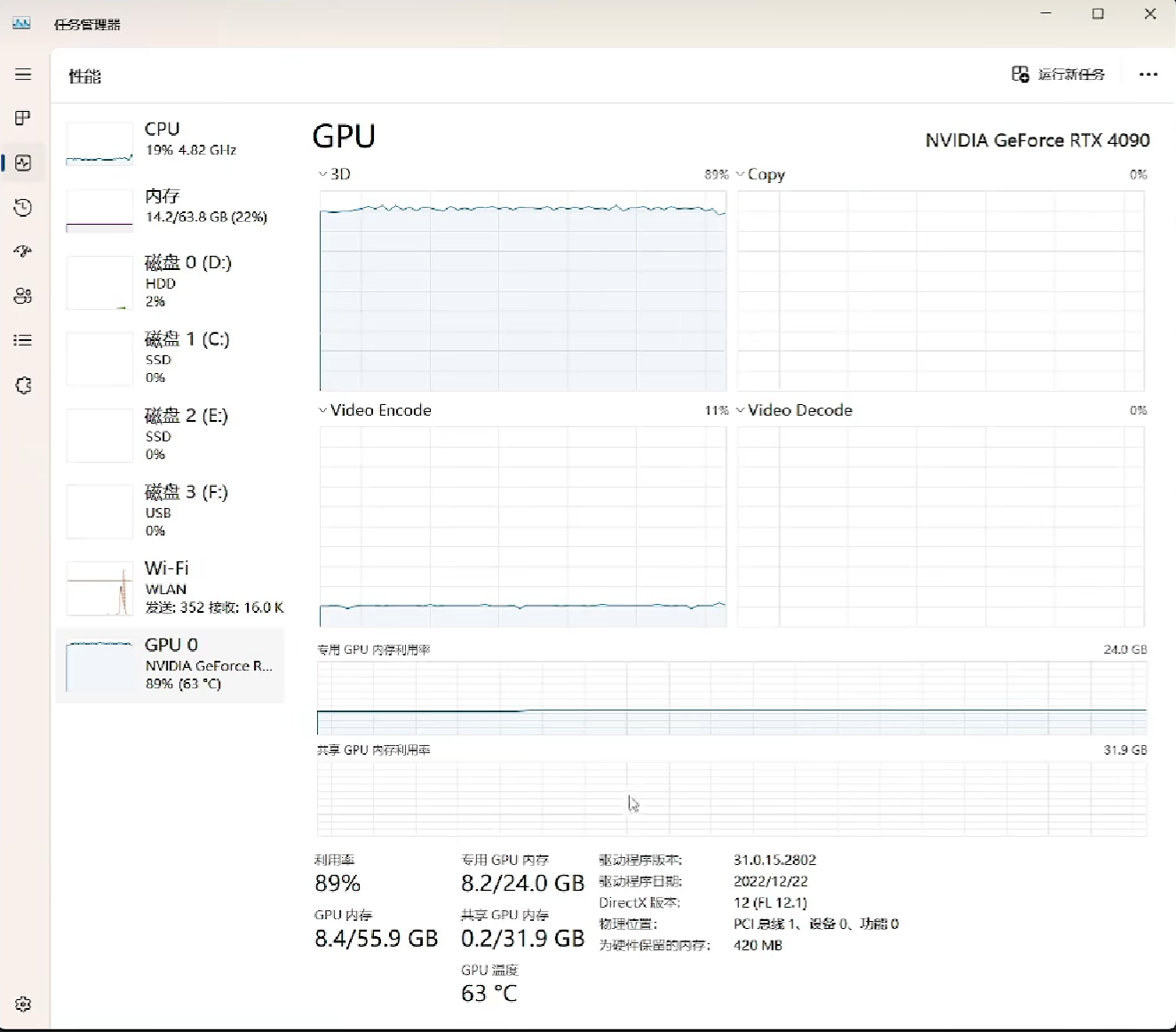Go to the Processes page icon
1176x1032 pixels.
[x=23, y=118]
